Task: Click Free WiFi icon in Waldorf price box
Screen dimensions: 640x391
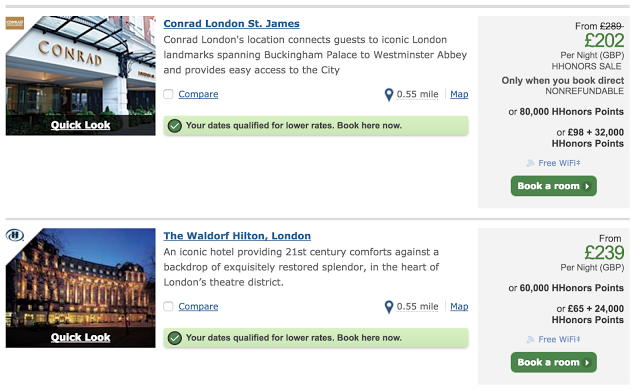Action: pos(530,340)
